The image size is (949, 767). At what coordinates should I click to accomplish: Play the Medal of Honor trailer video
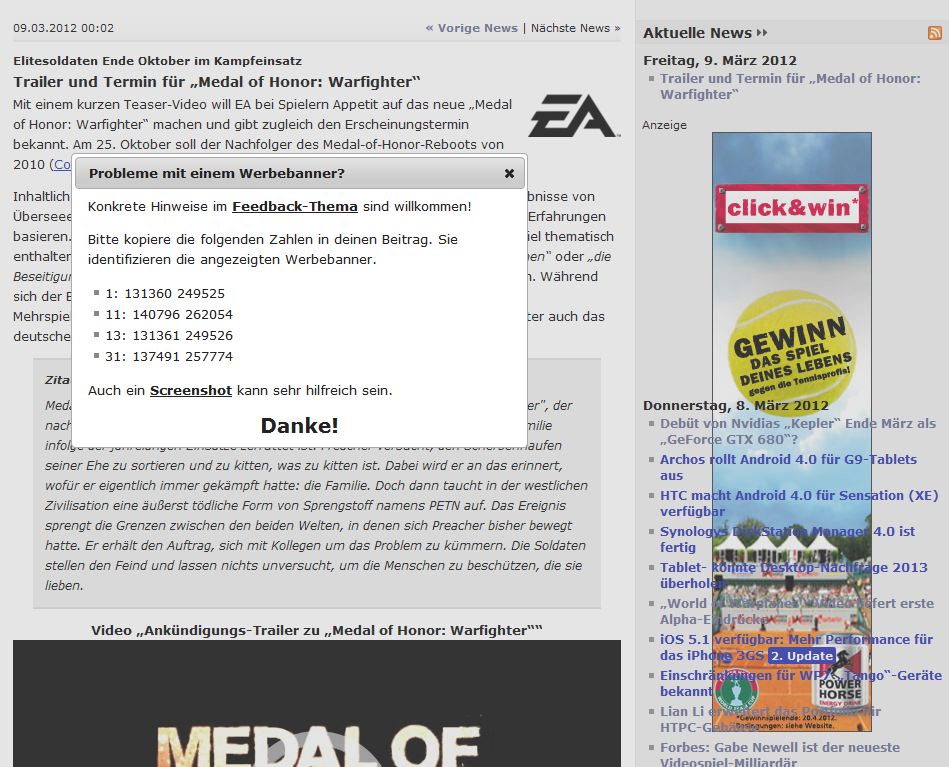[317, 703]
